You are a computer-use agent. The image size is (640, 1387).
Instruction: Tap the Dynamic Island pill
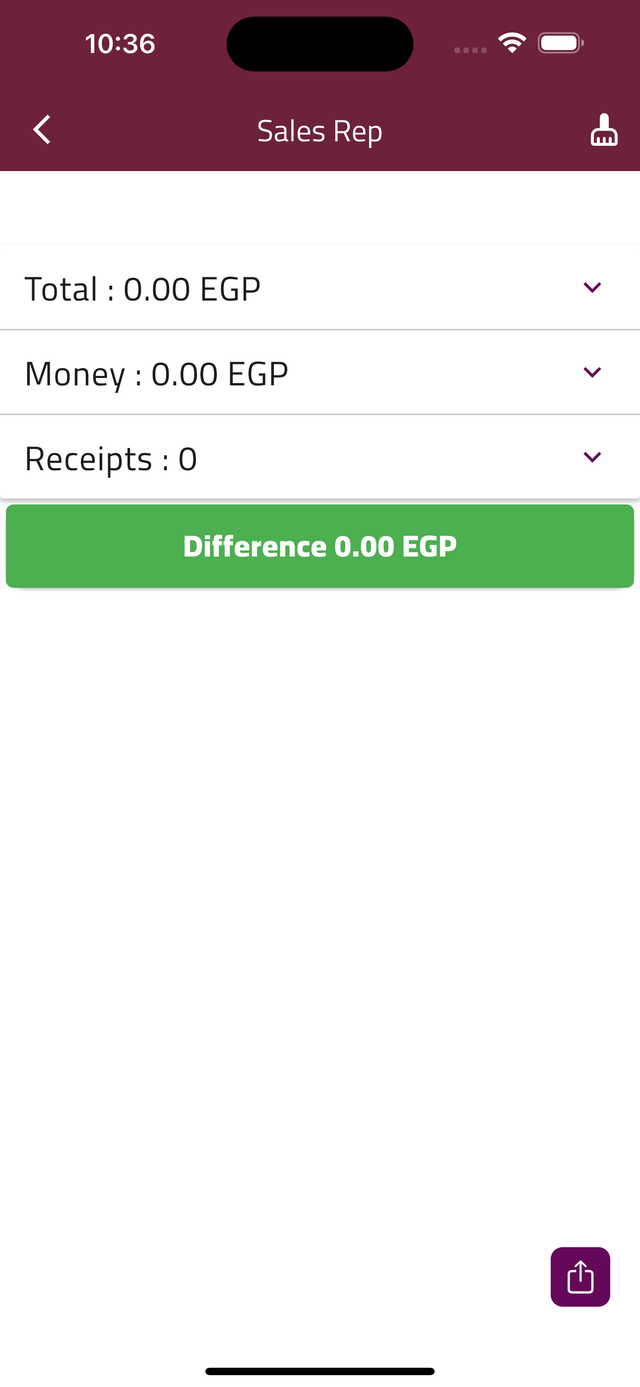pos(320,44)
